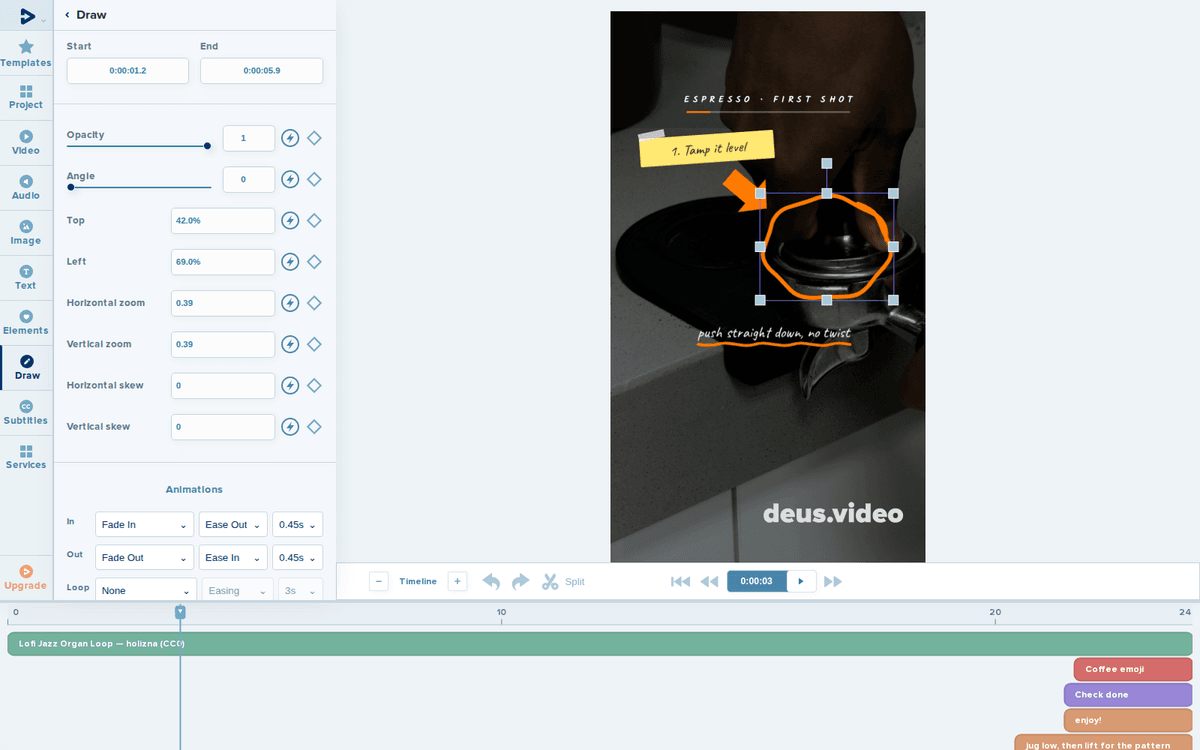
Task: Toggle the Left keyframe diamond
Action: (x=314, y=262)
